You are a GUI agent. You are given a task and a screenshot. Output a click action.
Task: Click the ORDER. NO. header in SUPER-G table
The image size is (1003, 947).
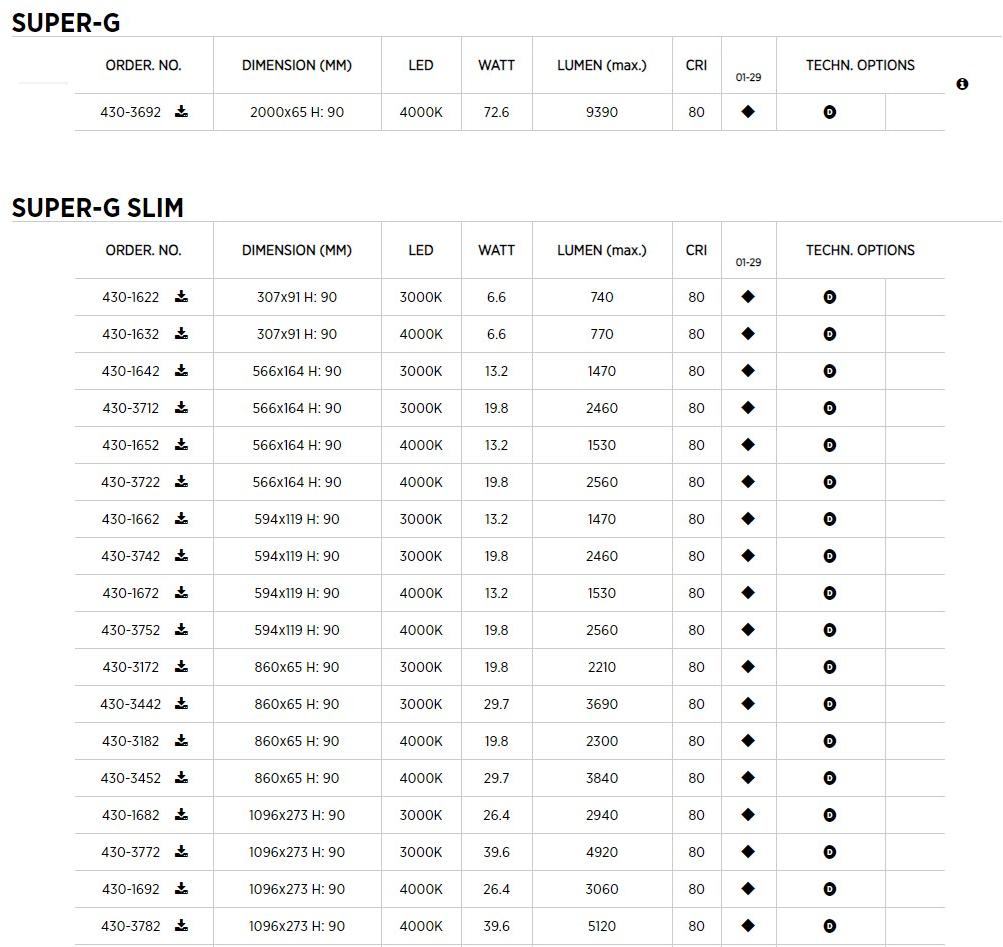pyautogui.click(x=143, y=65)
